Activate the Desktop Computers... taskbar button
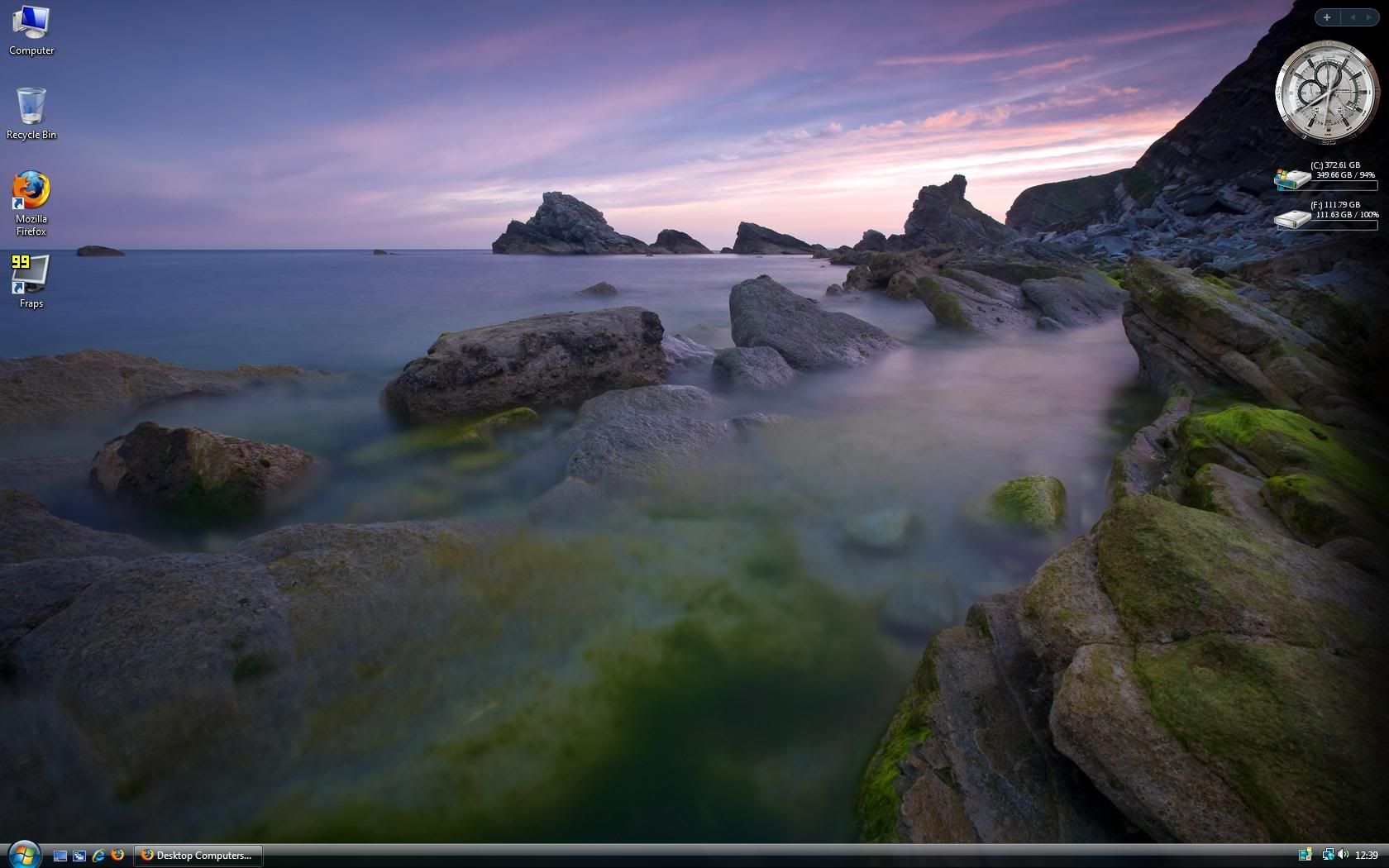This screenshot has height=868, width=1389. click(198, 856)
